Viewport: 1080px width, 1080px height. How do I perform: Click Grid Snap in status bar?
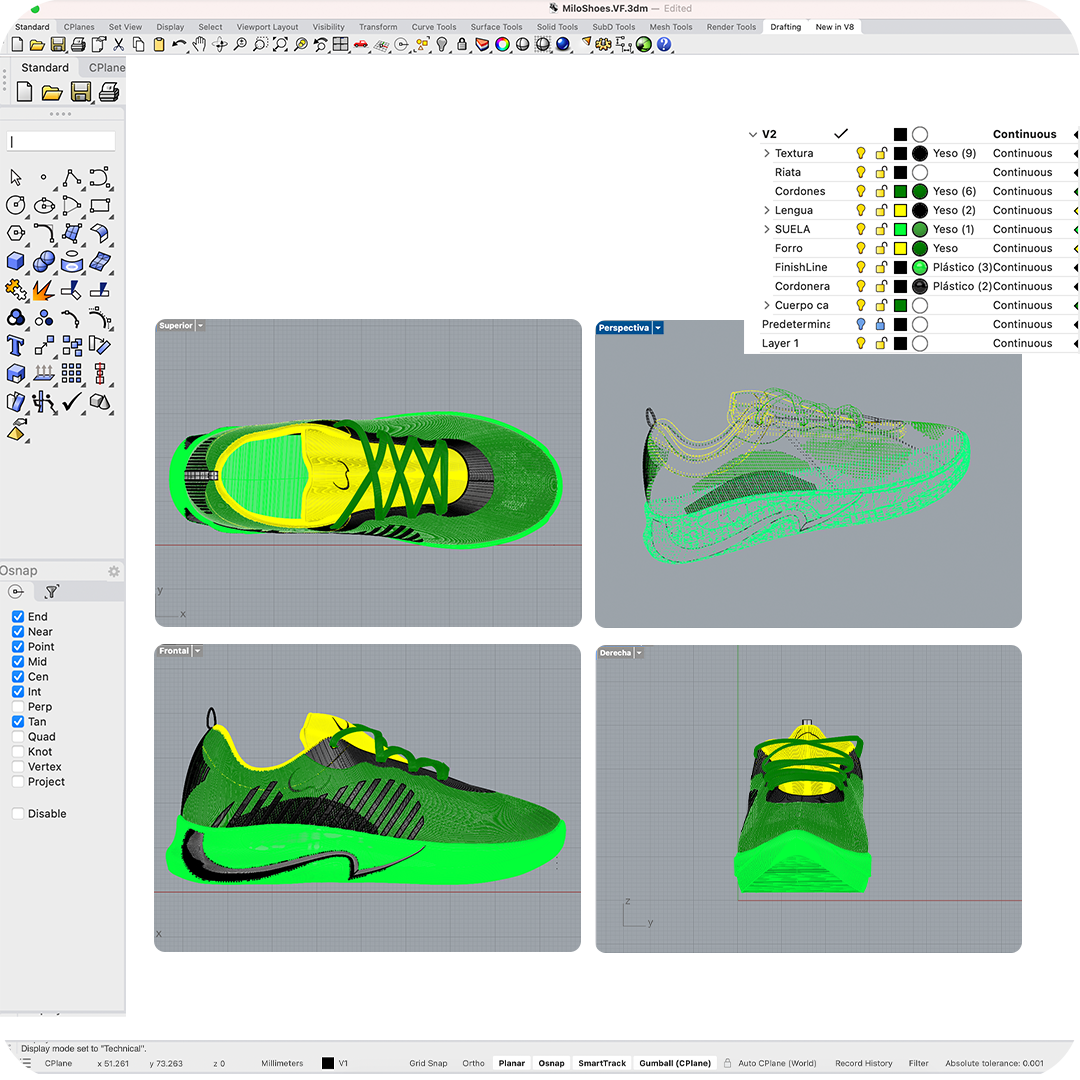pos(428,1063)
